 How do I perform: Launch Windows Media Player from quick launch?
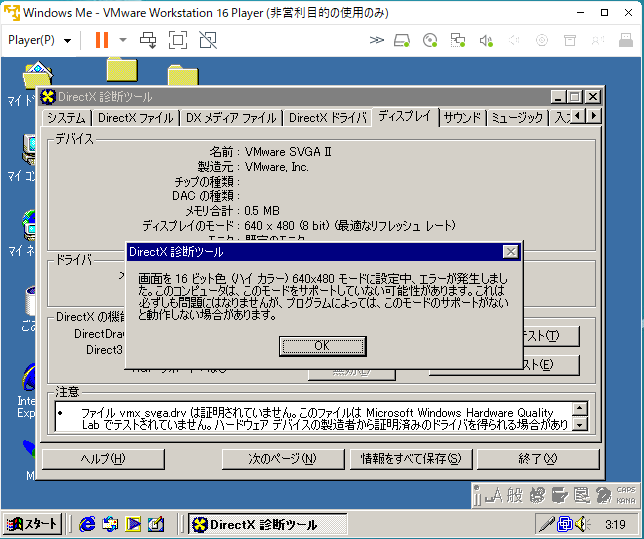click(133, 524)
